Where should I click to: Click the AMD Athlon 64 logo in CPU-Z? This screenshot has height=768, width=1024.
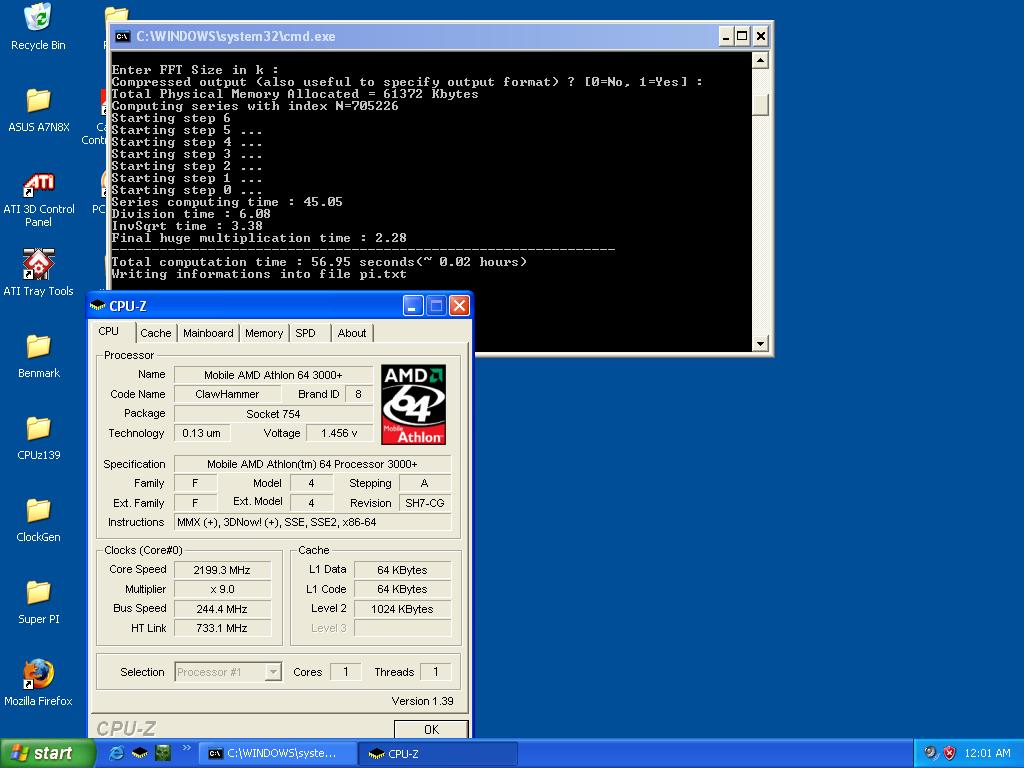click(x=413, y=405)
